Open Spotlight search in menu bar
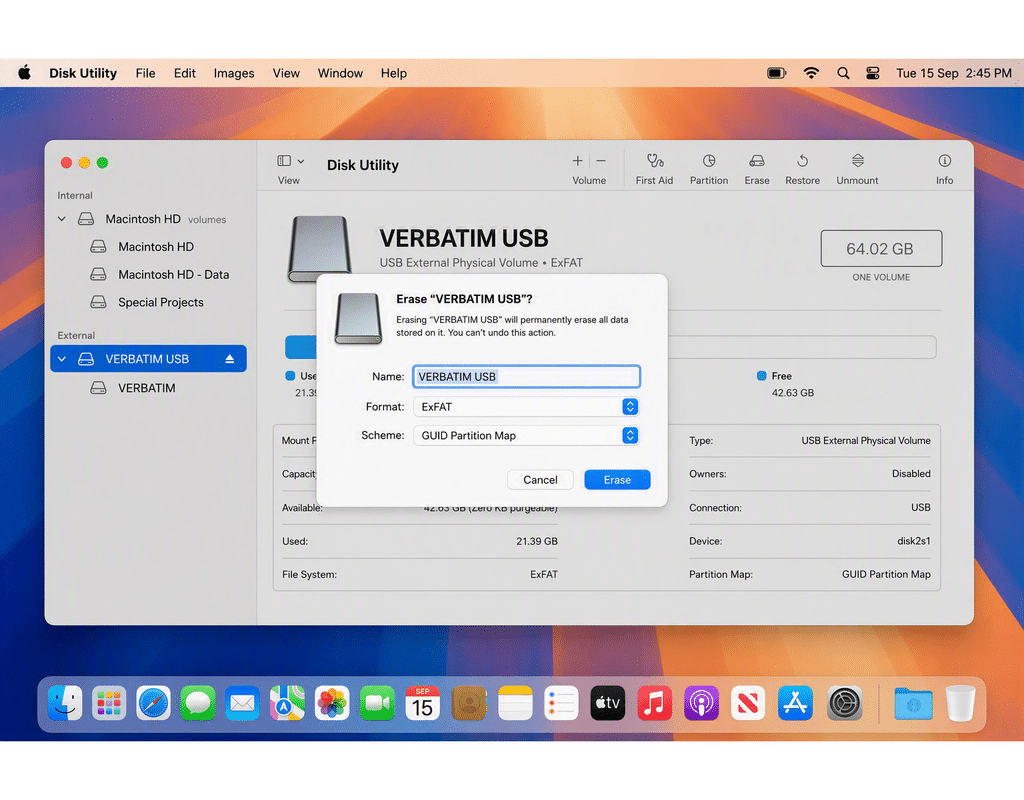1024x800 pixels. pyautogui.click(x=843, y=73)
